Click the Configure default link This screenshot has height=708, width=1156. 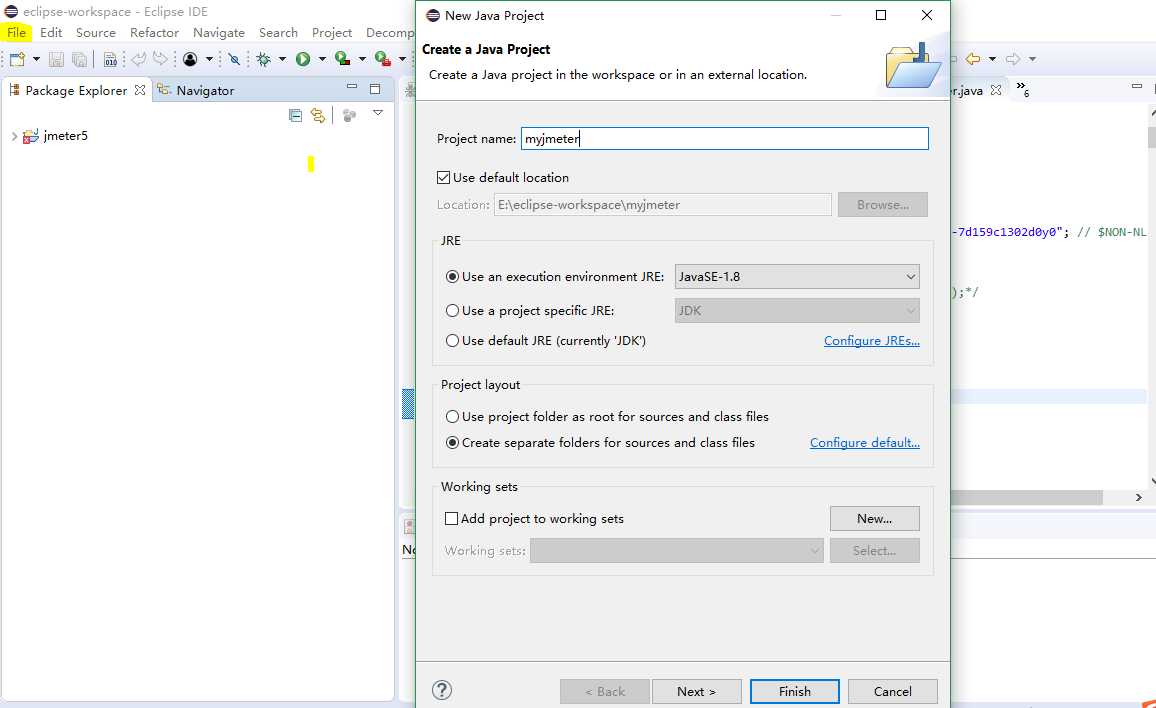coord(865,442)
